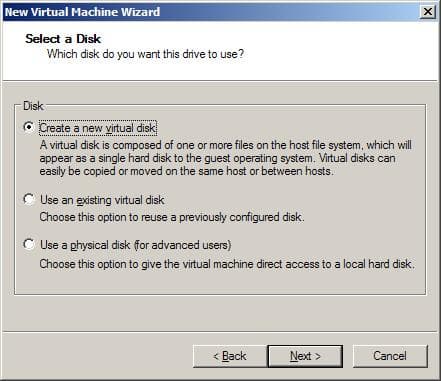Click the virtual disk description paragraph
This screenshot has width=441, height=381.
tap(226, 158)
